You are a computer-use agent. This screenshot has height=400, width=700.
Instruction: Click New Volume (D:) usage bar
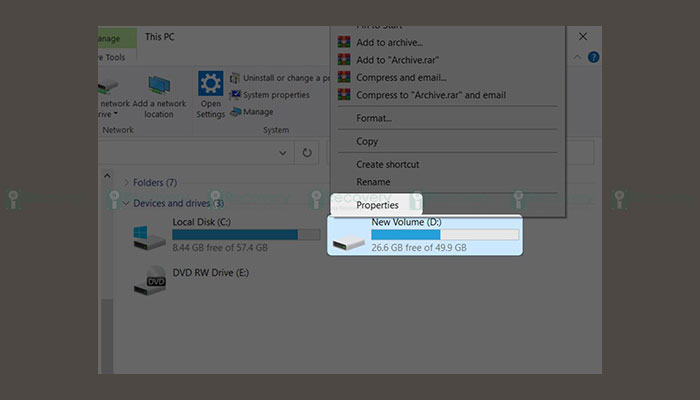445,235
